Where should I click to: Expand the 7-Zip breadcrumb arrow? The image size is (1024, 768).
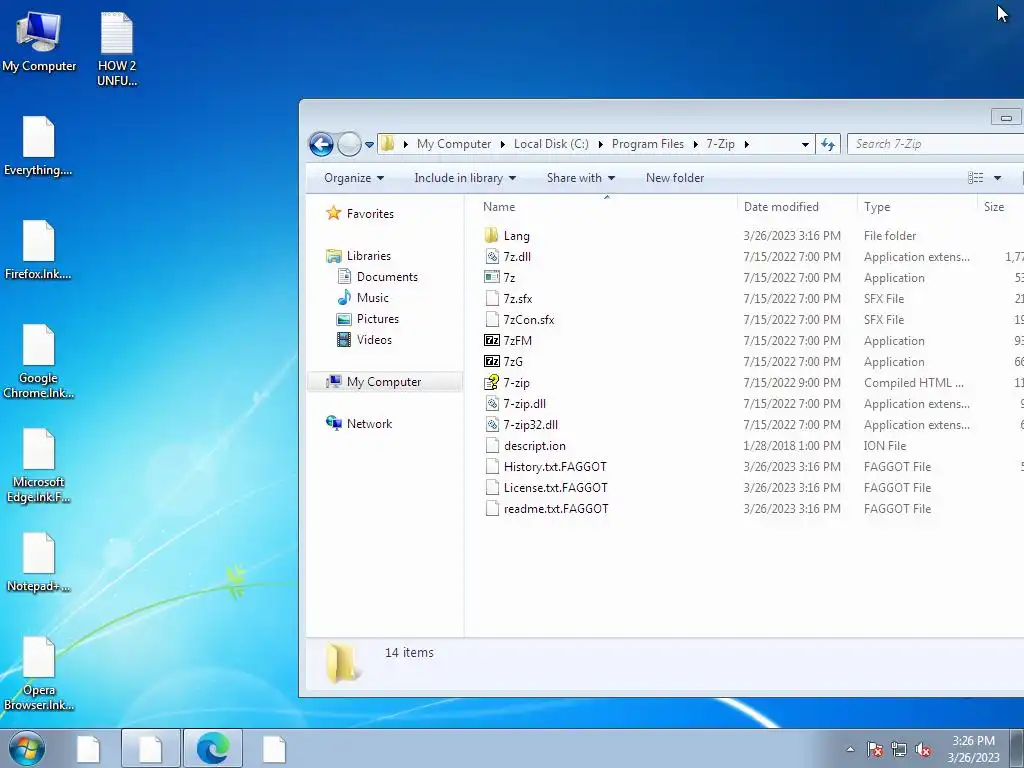pyautogui.click(x=746, y=144)
